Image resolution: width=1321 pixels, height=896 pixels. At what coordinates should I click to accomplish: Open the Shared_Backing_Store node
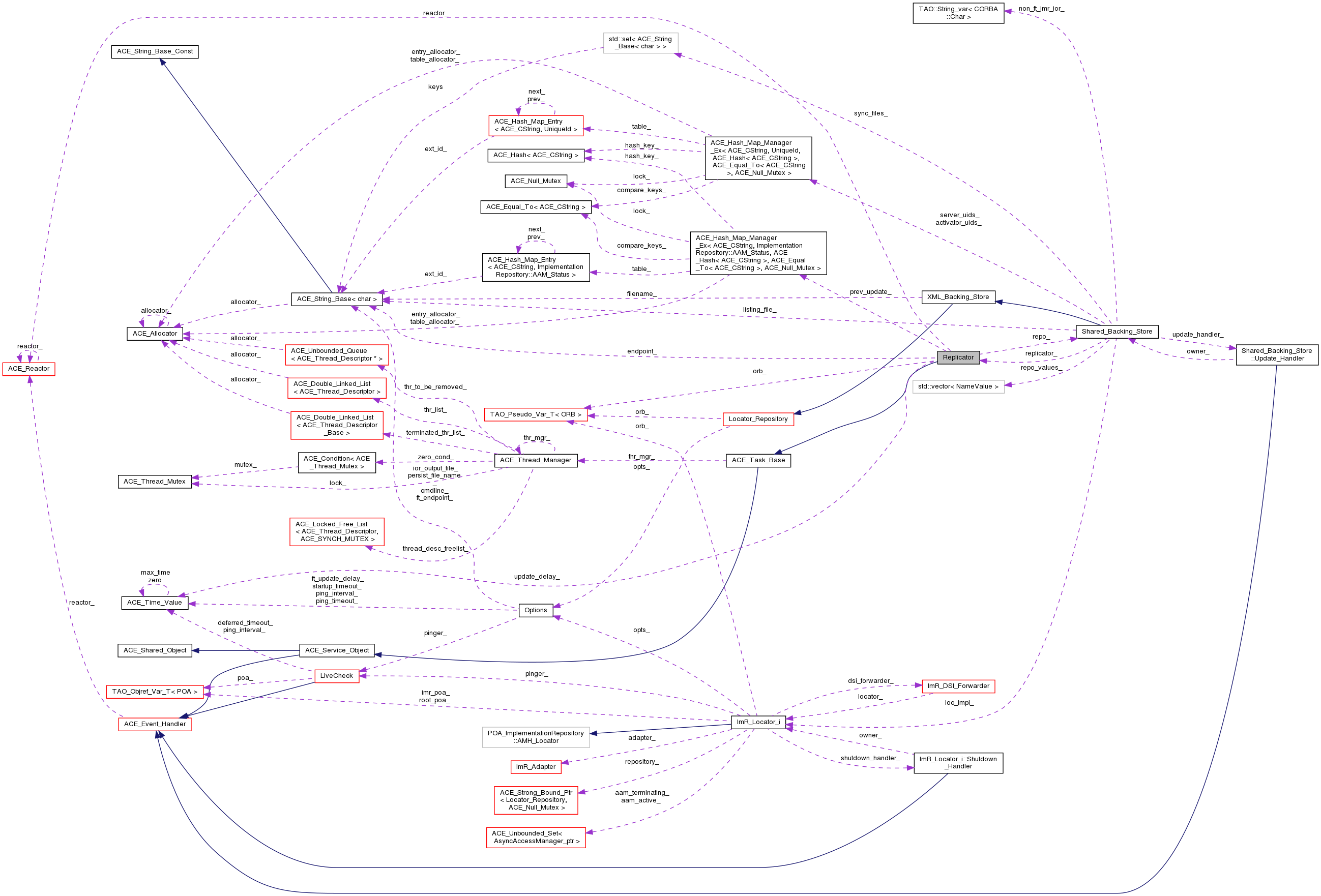(1117, 331)
